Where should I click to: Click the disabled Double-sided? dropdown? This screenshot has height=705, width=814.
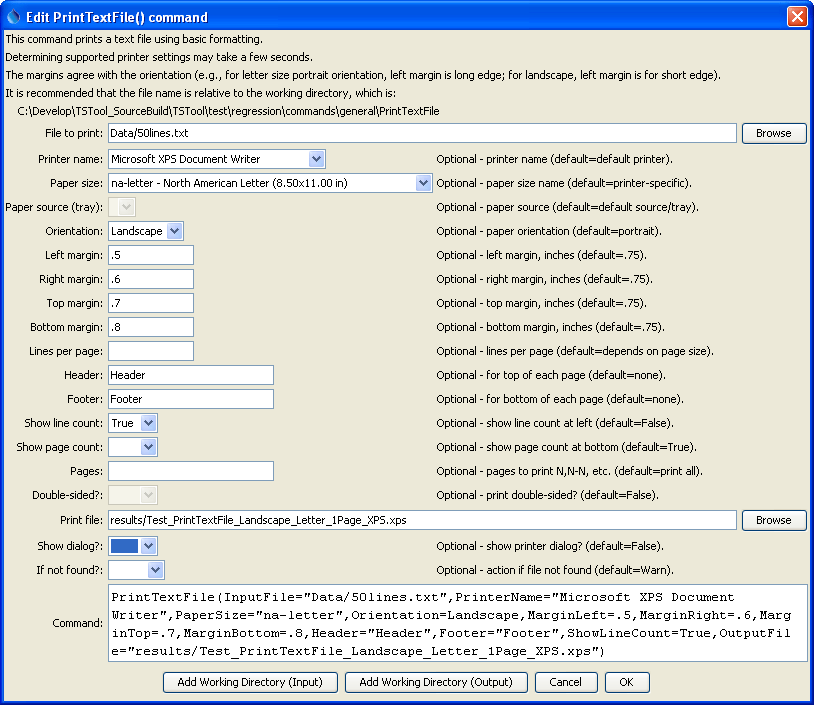point(133,495)
